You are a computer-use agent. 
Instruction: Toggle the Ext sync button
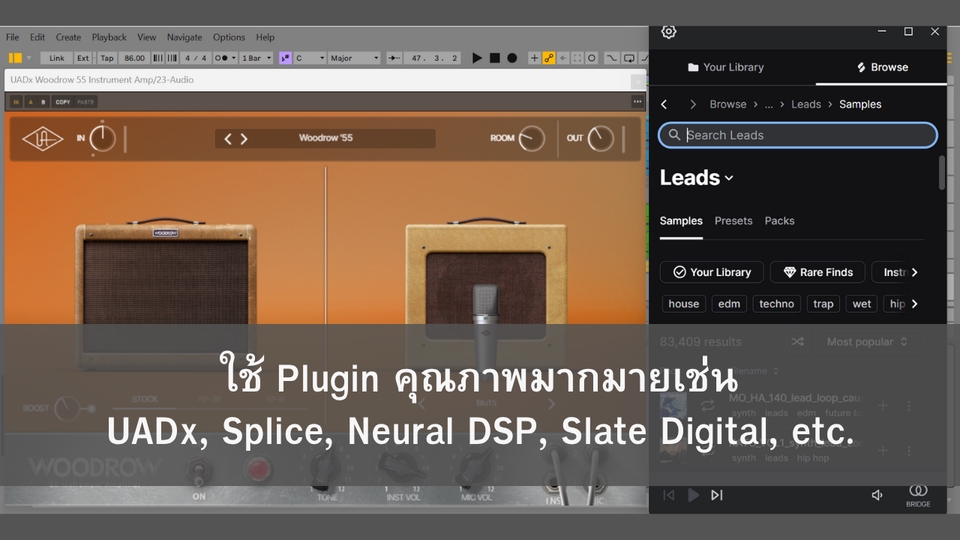83,58
